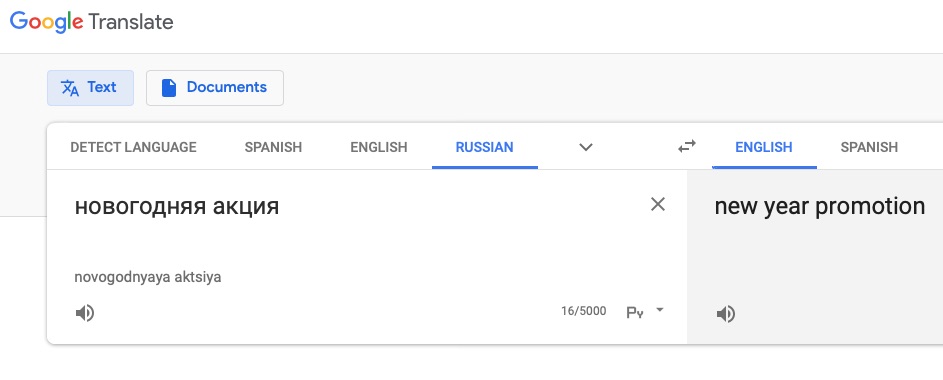Click the Google logo
The height and width of the screenshot is (380, 943).
tap(47, 22)
